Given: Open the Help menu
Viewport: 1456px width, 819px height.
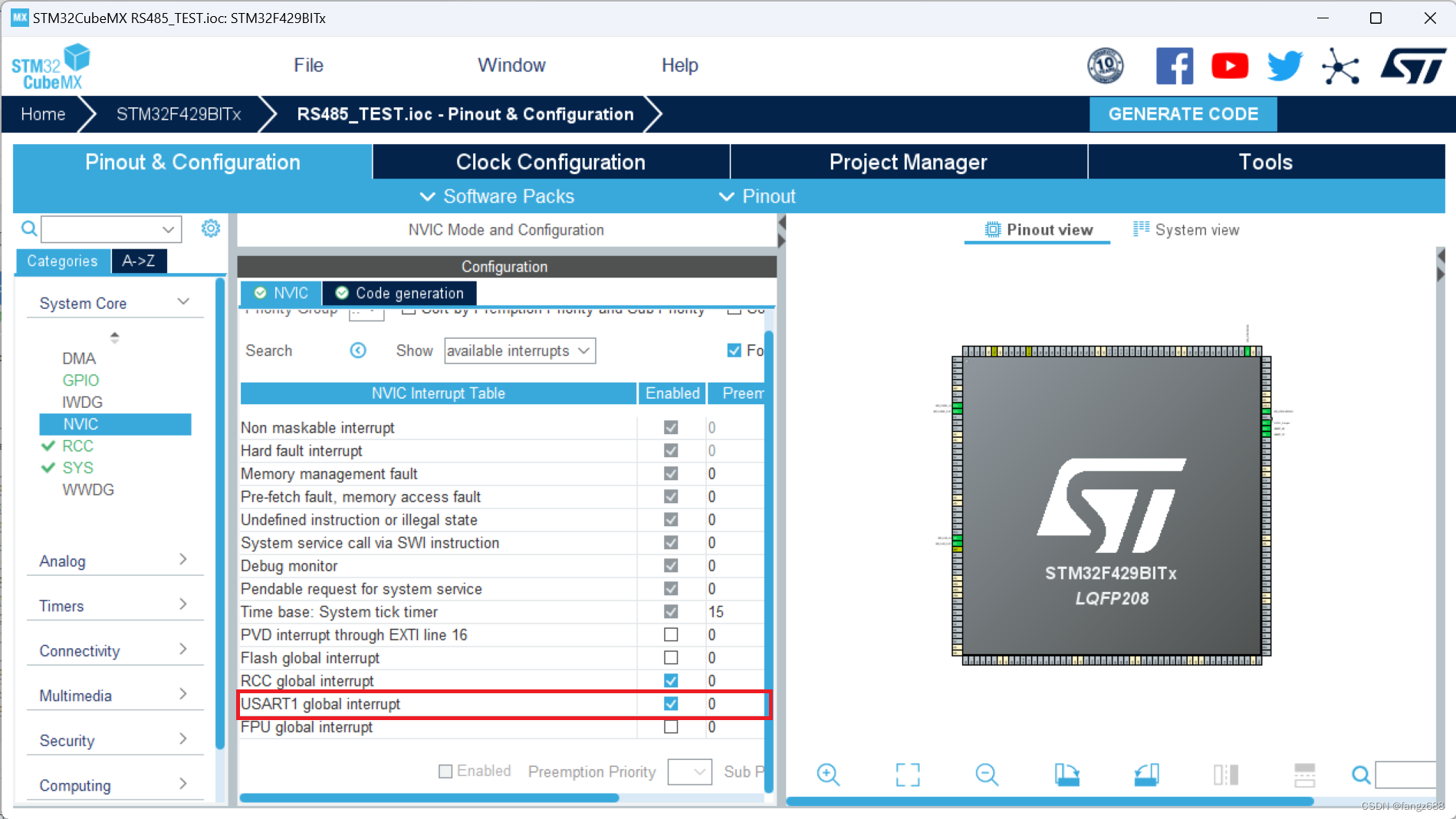Looking at the screenshot, I should (x=679, y=65).
